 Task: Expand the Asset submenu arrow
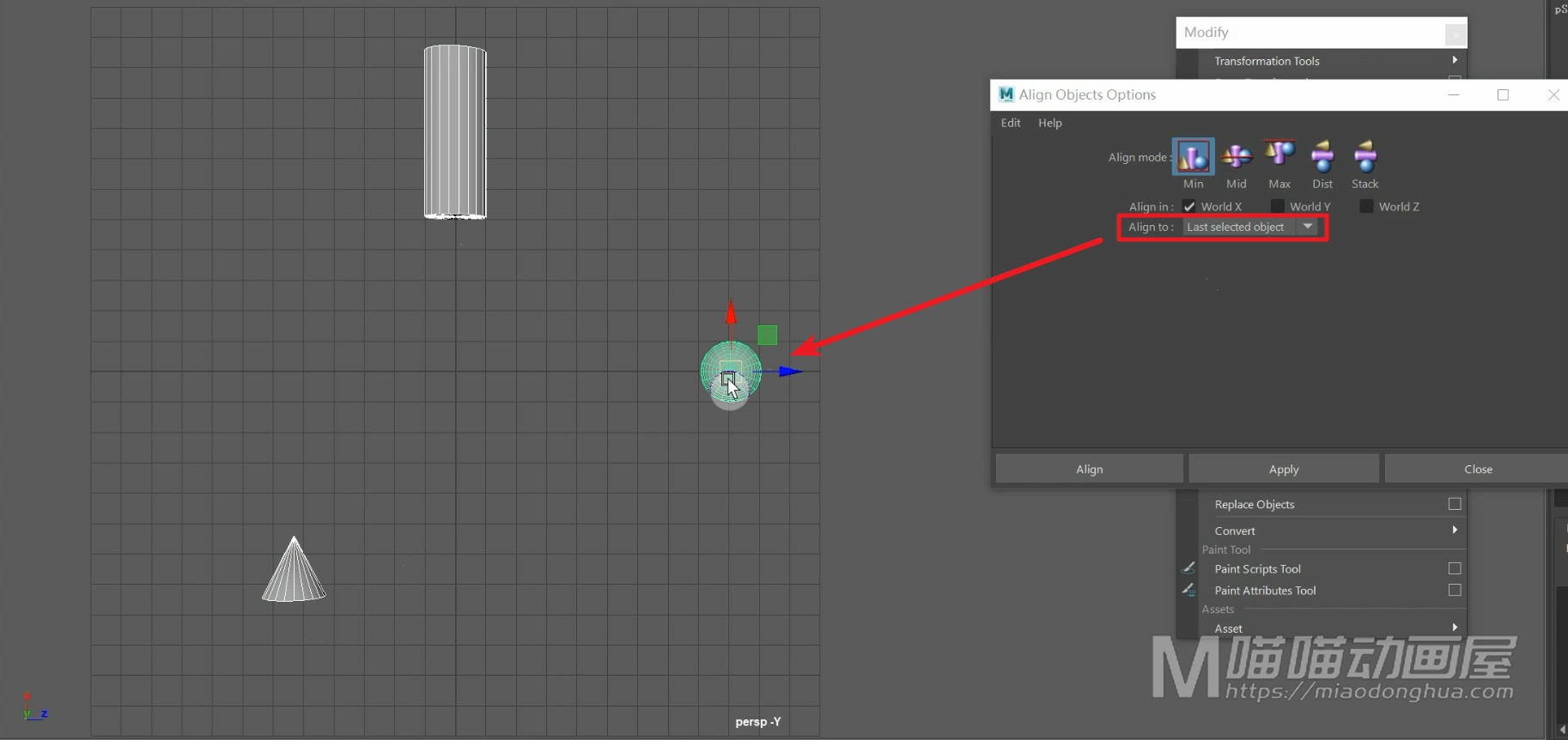pyautogui.click(x=1455, y=628)
